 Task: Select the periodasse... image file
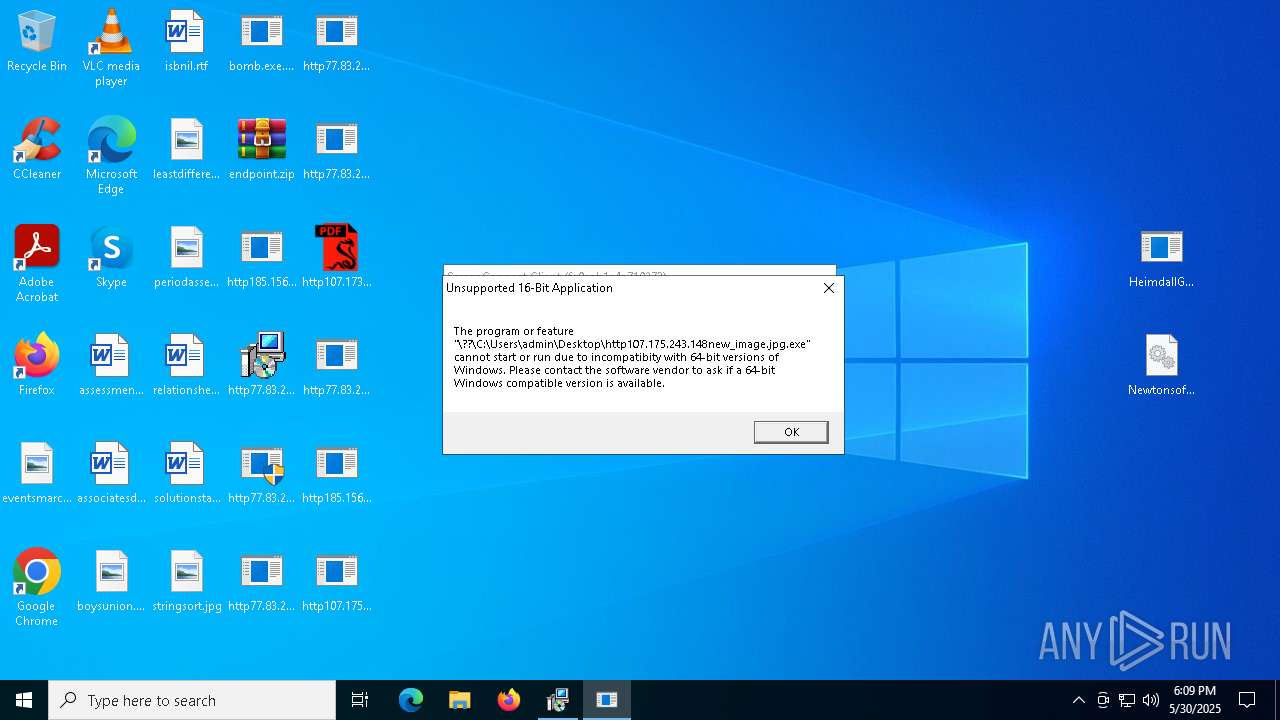pos(186,258)
